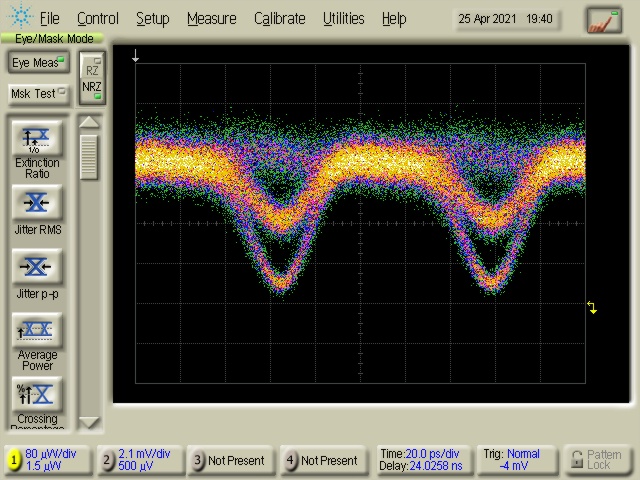
Task: Click the Agilent logo icon in menu bar
Action: point(19,18)
